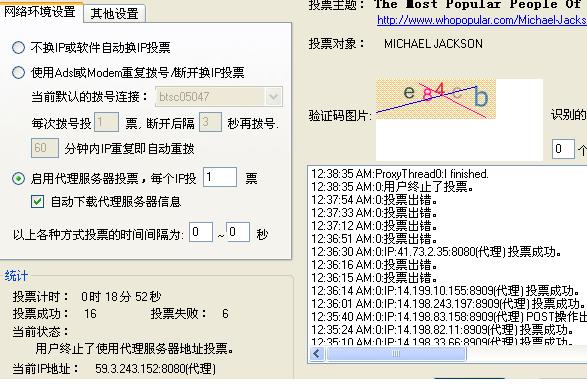Toggle 自动下载代理服务器信息 checkbox
Screen dimensions: 587x384
pos(37,202)
